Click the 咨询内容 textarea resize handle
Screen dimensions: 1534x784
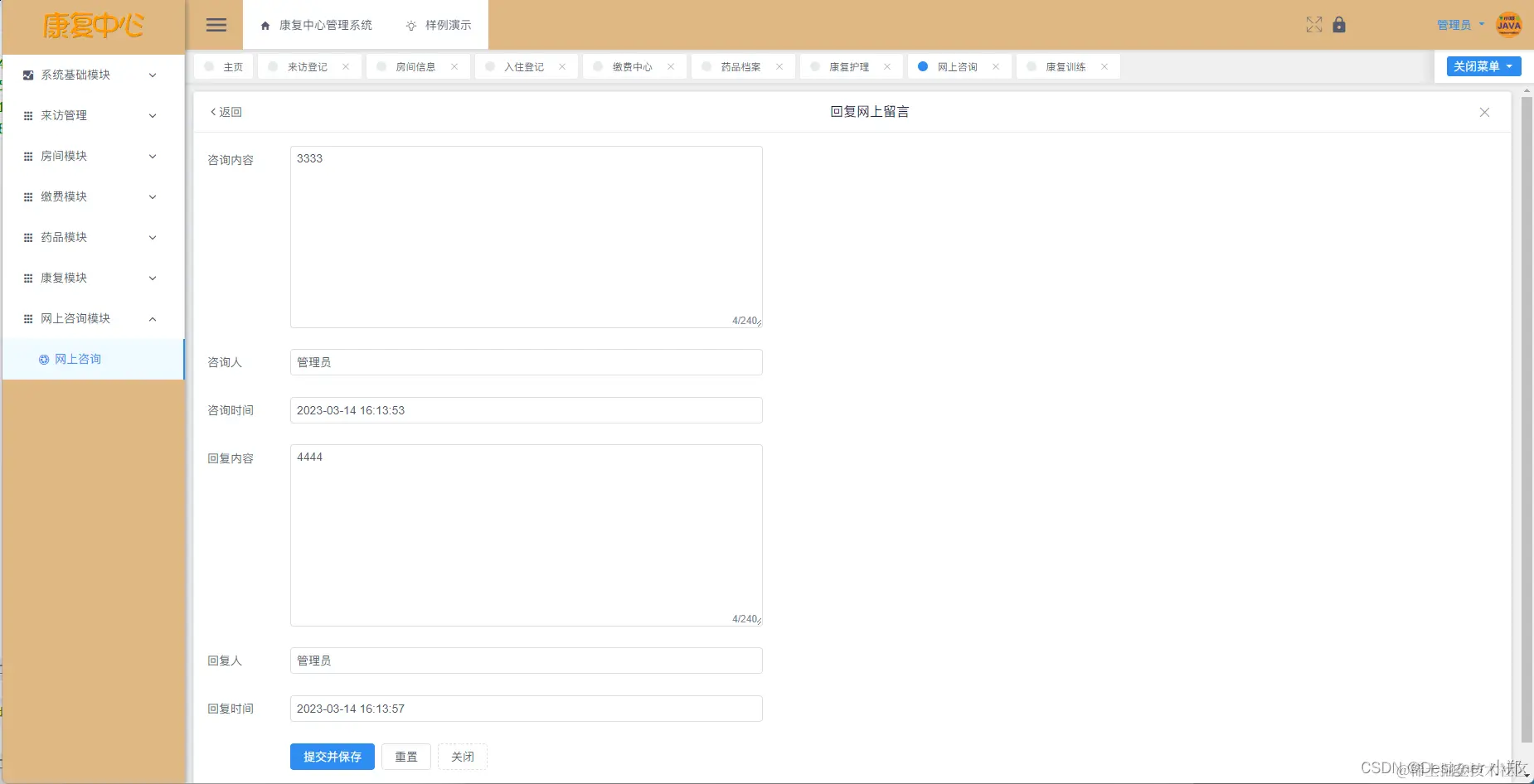(x=759, y=323)
